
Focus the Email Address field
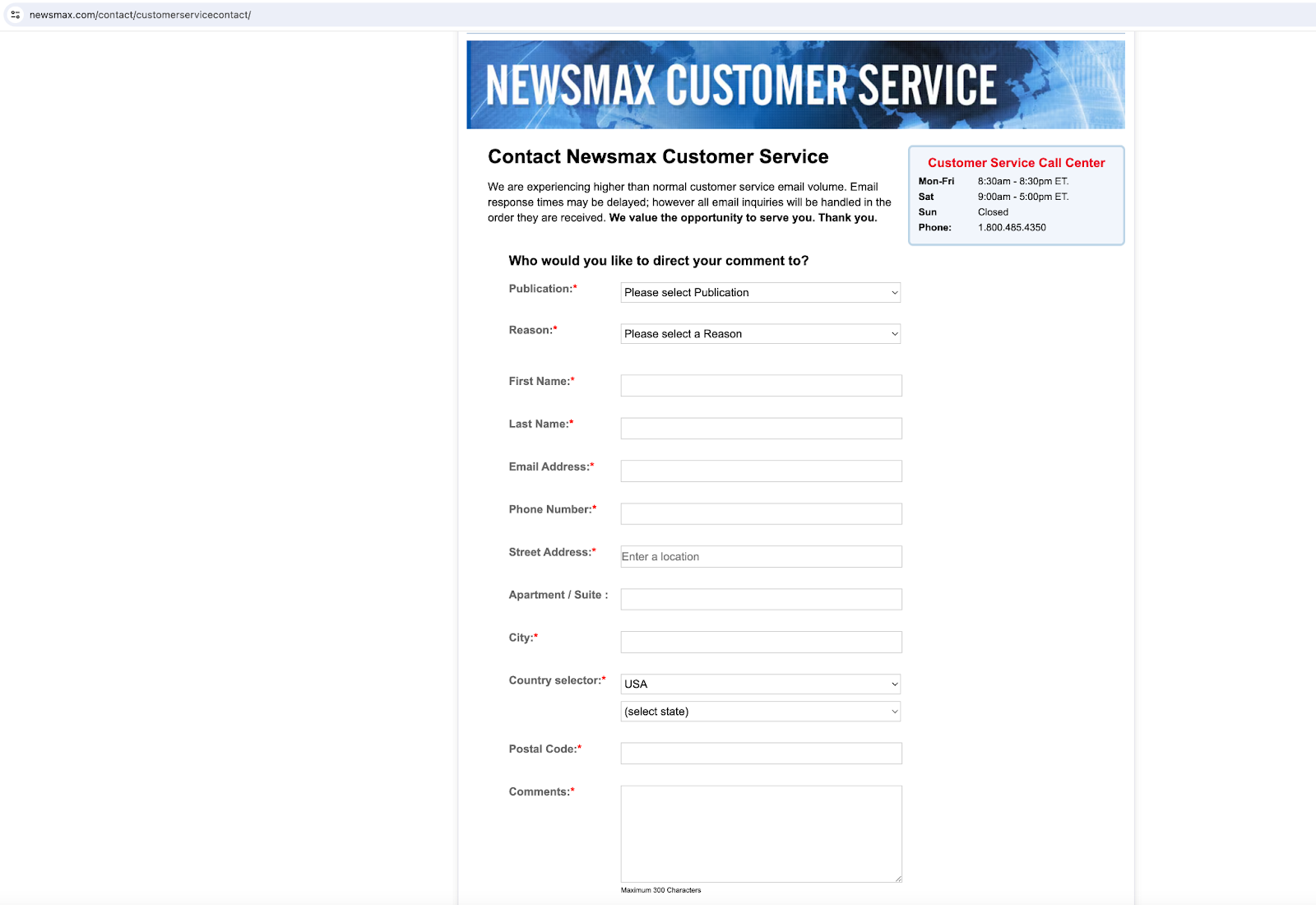tap(762, 471)
